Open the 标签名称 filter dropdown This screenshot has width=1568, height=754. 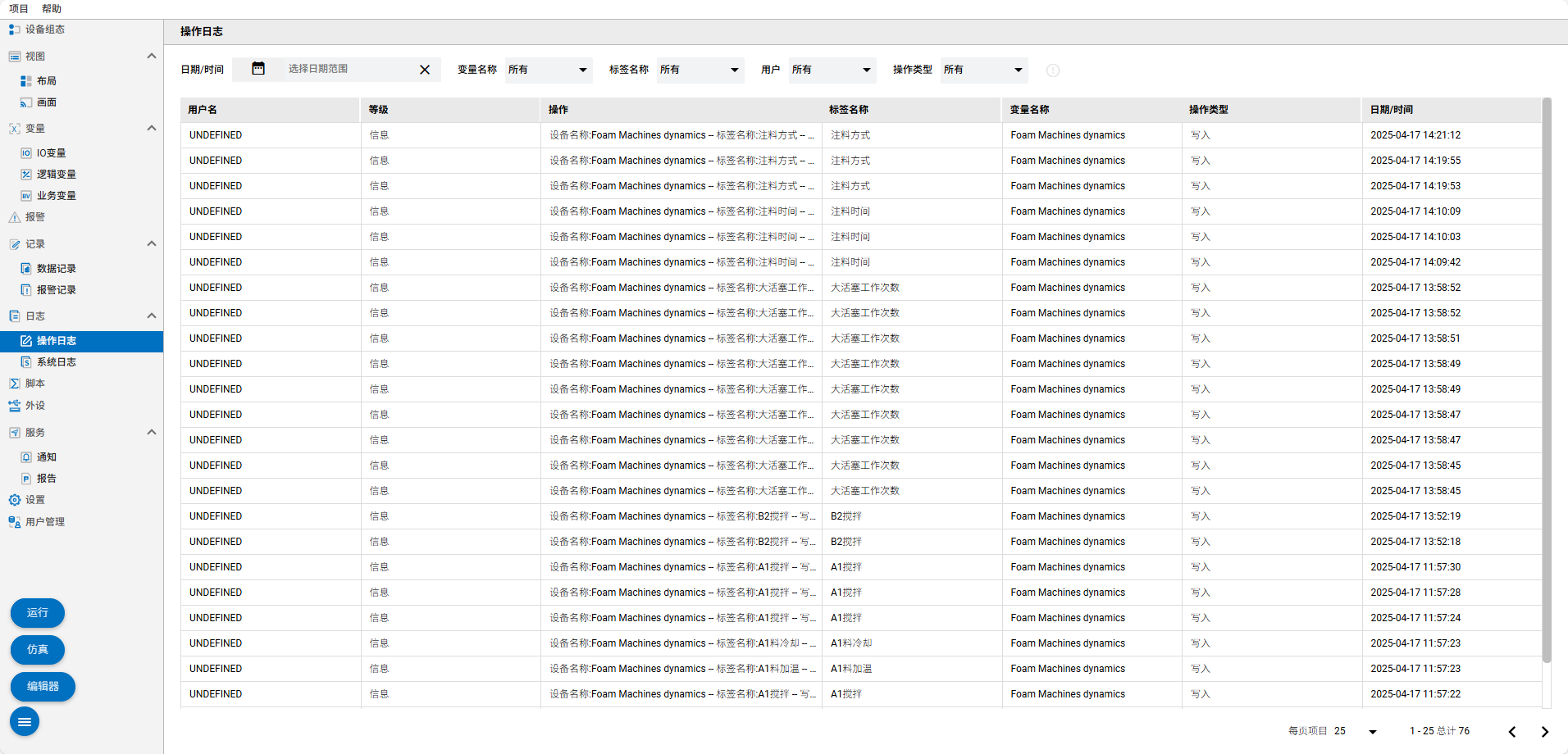(700, 70)
